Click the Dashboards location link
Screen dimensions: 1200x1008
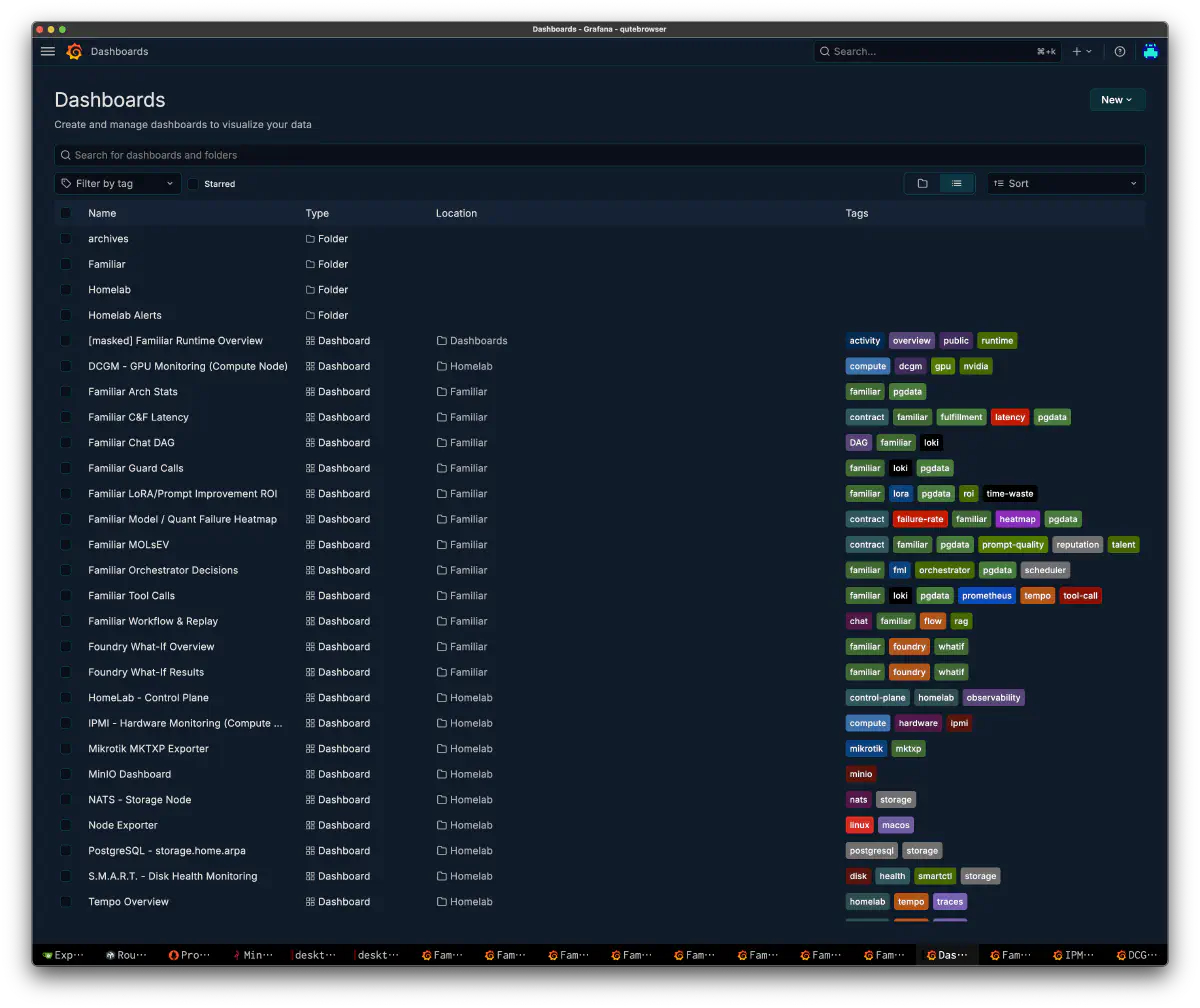pos(479,341)
